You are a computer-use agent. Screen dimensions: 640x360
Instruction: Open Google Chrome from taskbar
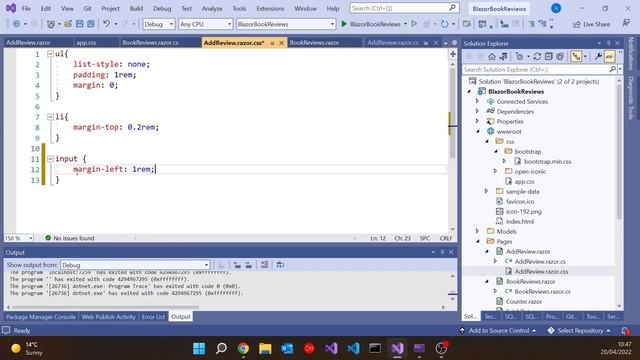(243, 348)
